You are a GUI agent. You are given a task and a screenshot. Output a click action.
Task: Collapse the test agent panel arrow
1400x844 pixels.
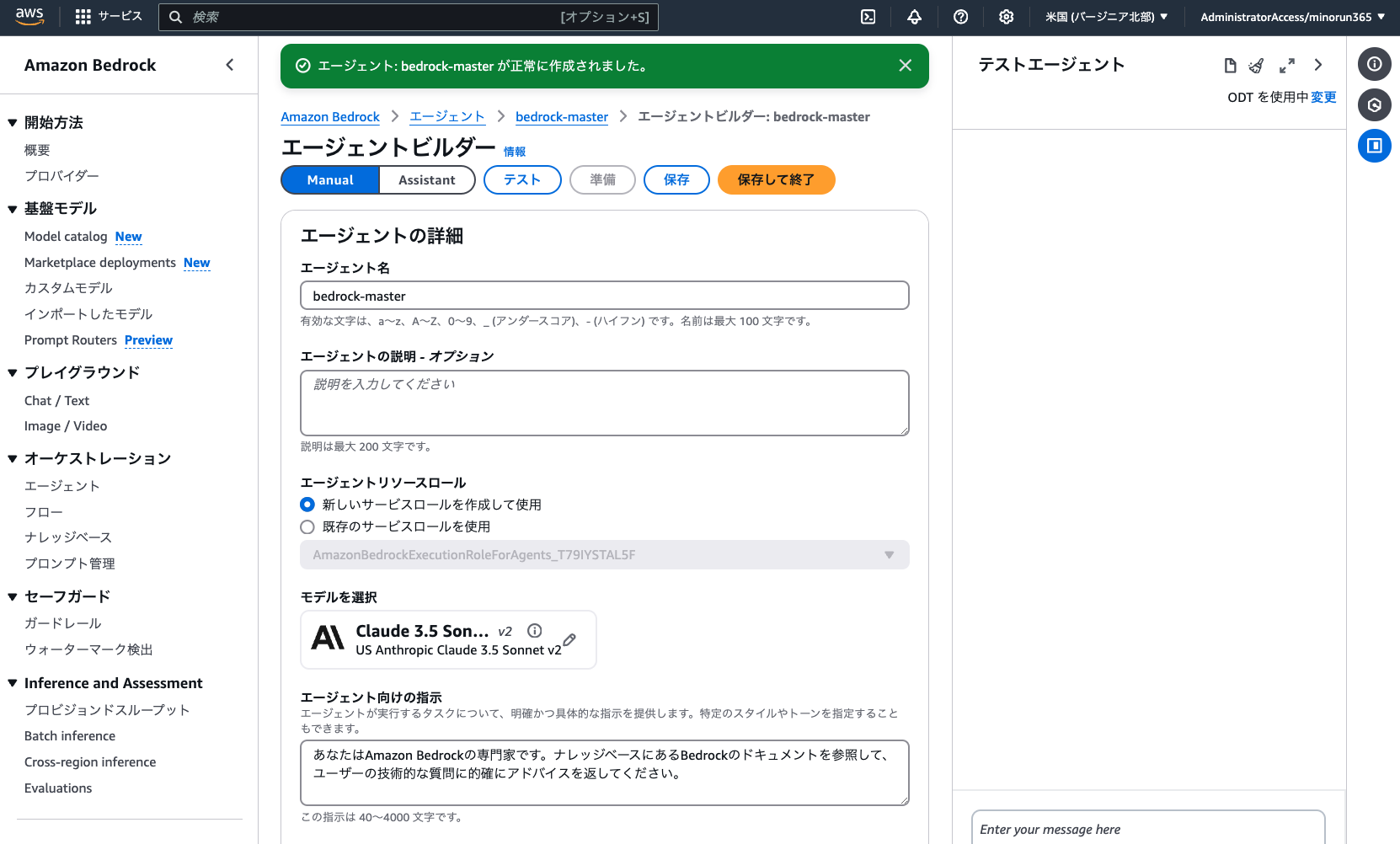tap(1318, 65)
